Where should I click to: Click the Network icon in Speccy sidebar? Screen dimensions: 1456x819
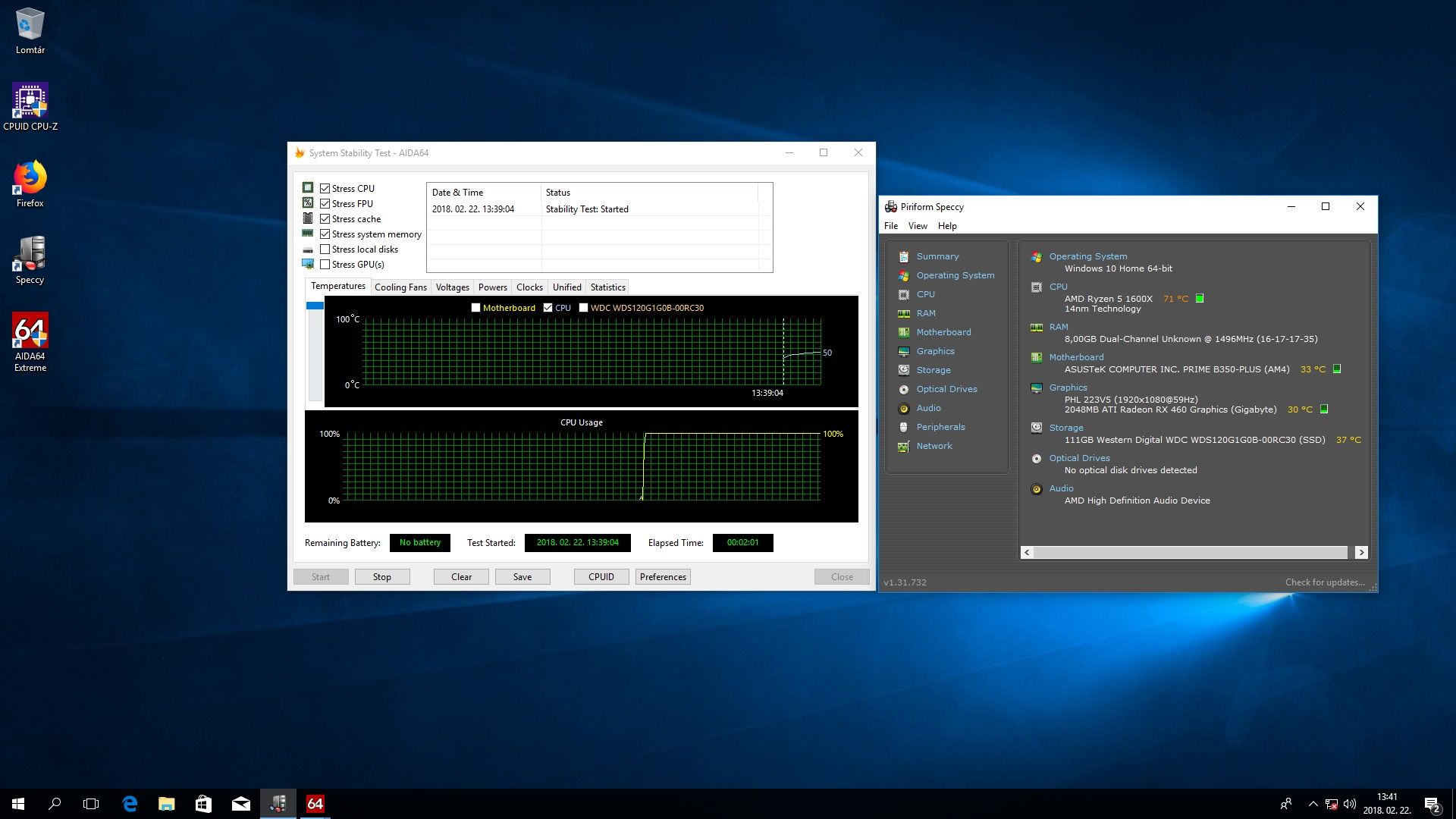click(903, 446)
